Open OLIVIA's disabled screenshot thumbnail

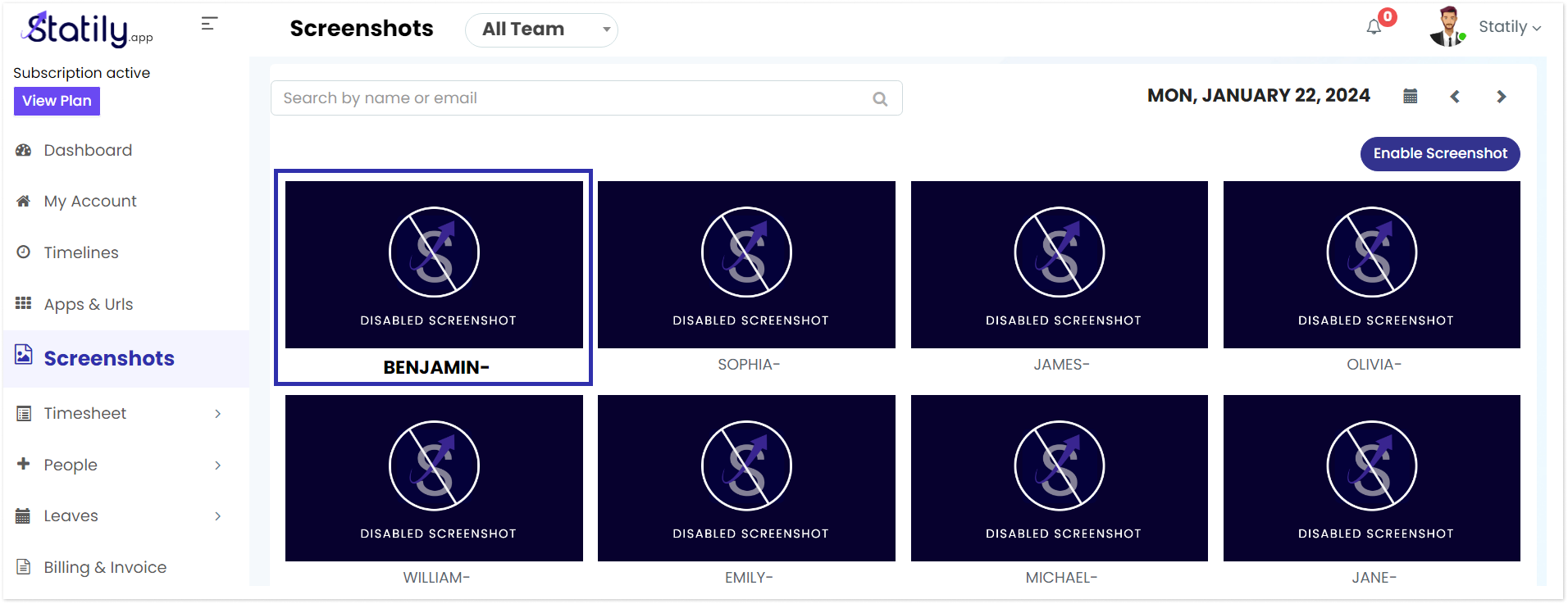(1372, 265)
